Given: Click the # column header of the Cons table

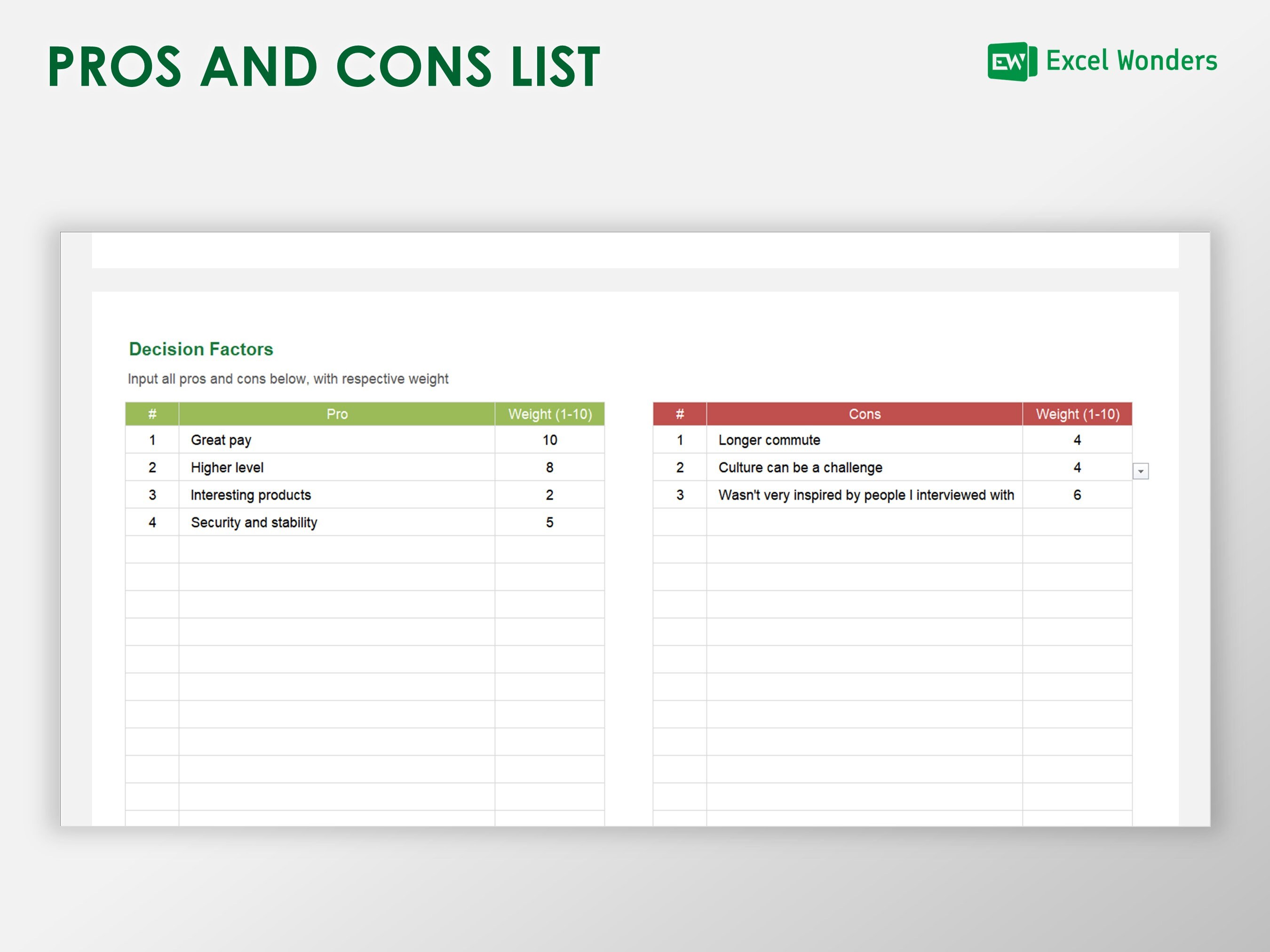Looking at the screenshot, I should (x=680, y=414).
